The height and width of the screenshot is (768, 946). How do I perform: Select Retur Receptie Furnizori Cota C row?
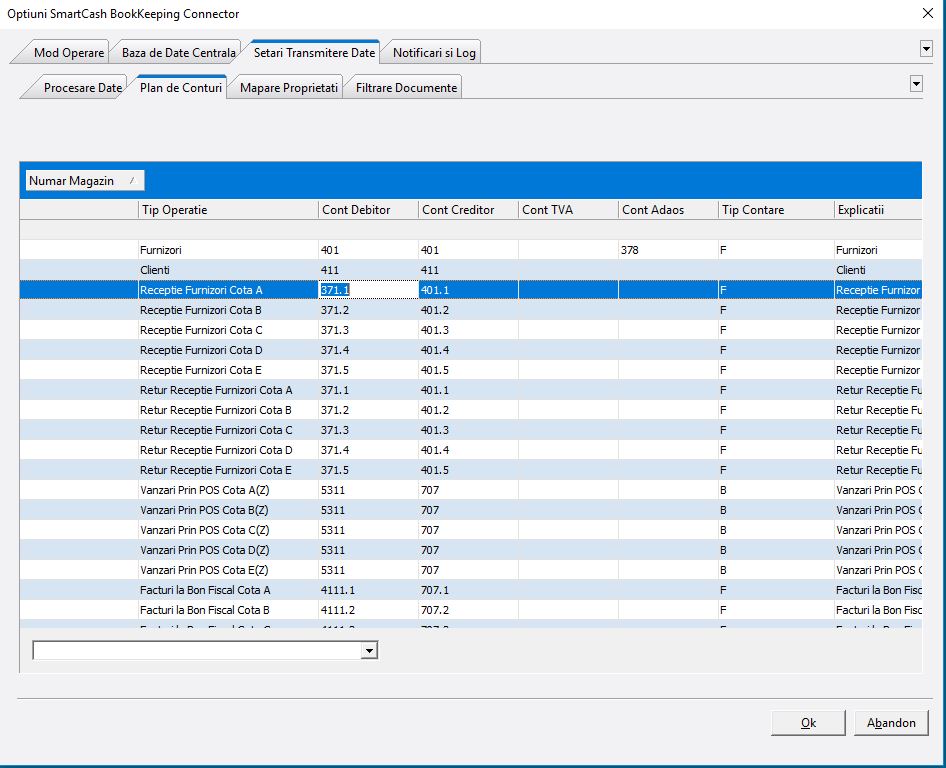pos(471,430)
